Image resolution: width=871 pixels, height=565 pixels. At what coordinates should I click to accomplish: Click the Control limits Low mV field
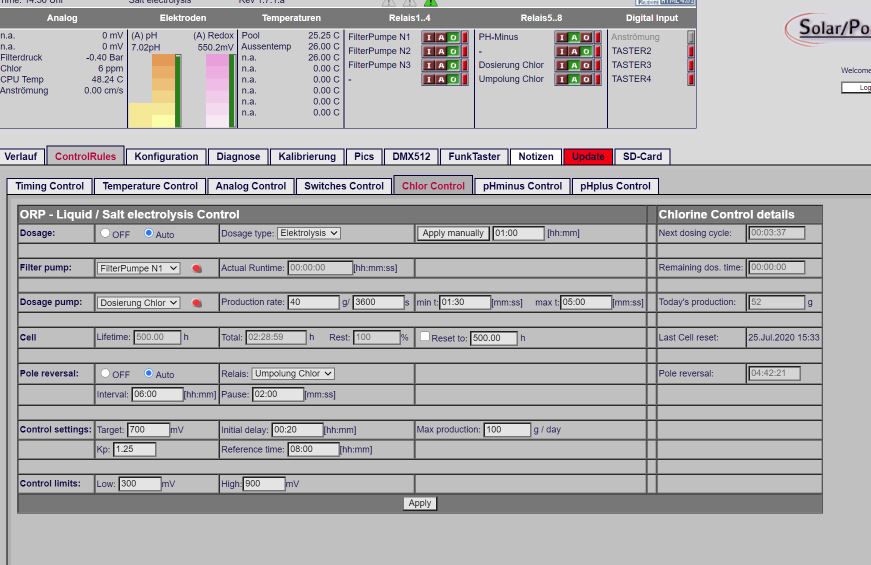point(140,484)
